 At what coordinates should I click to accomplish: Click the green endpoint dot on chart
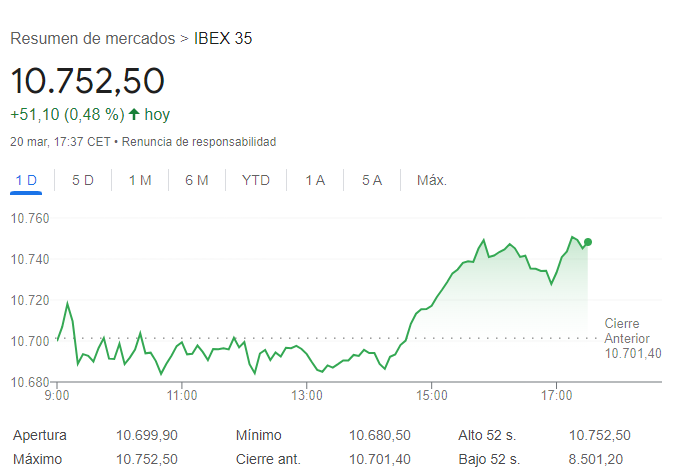[588, 242]
